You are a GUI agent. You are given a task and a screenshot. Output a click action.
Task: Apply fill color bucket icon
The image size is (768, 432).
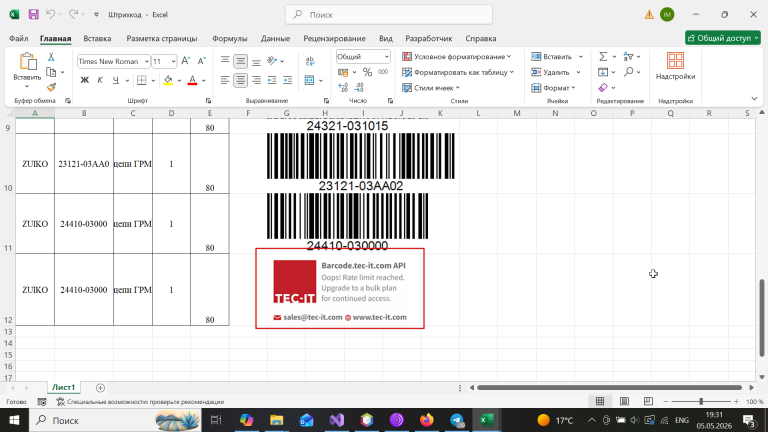point(168,80)
